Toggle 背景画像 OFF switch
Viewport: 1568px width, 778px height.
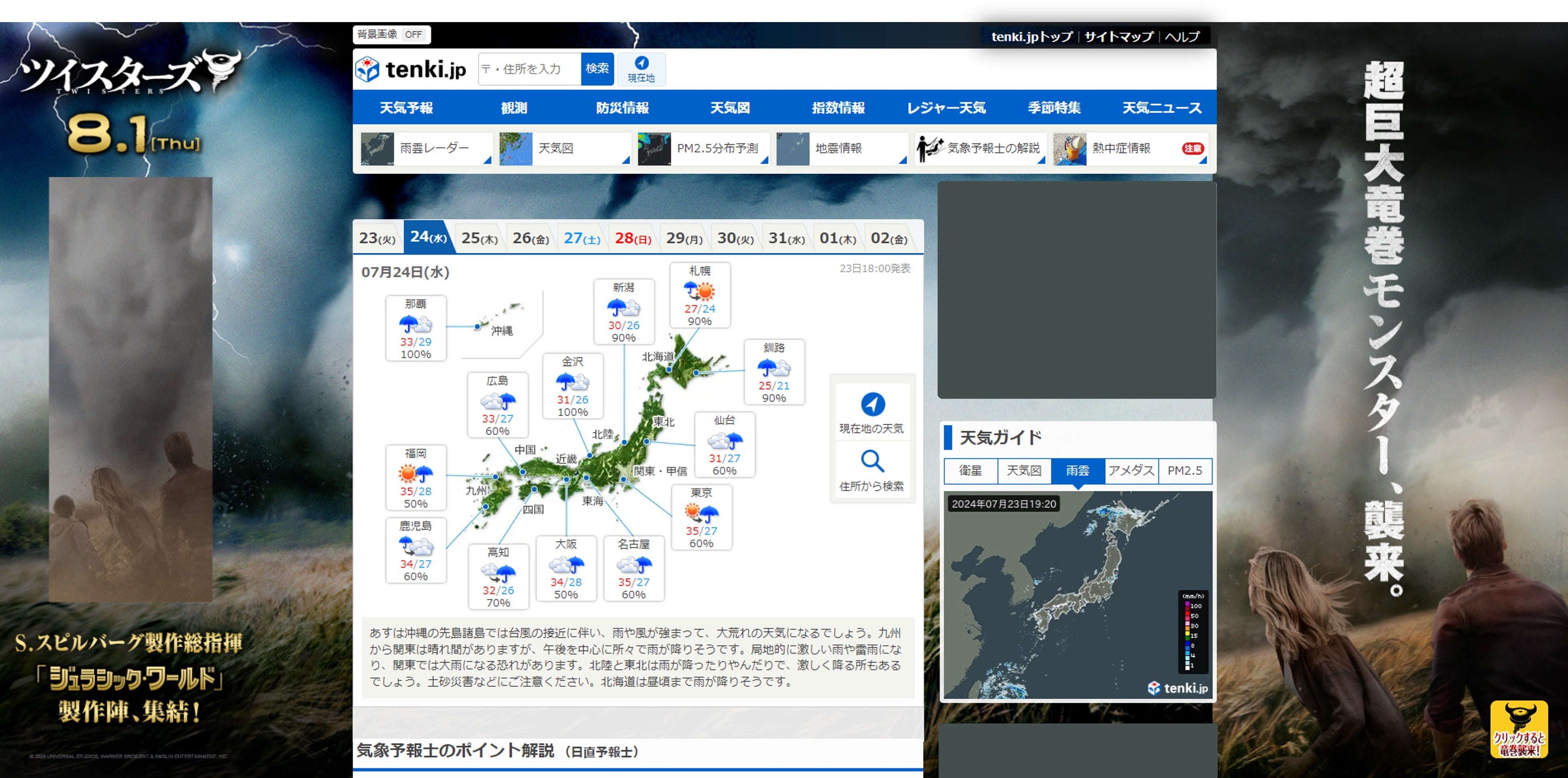[414, 35]
